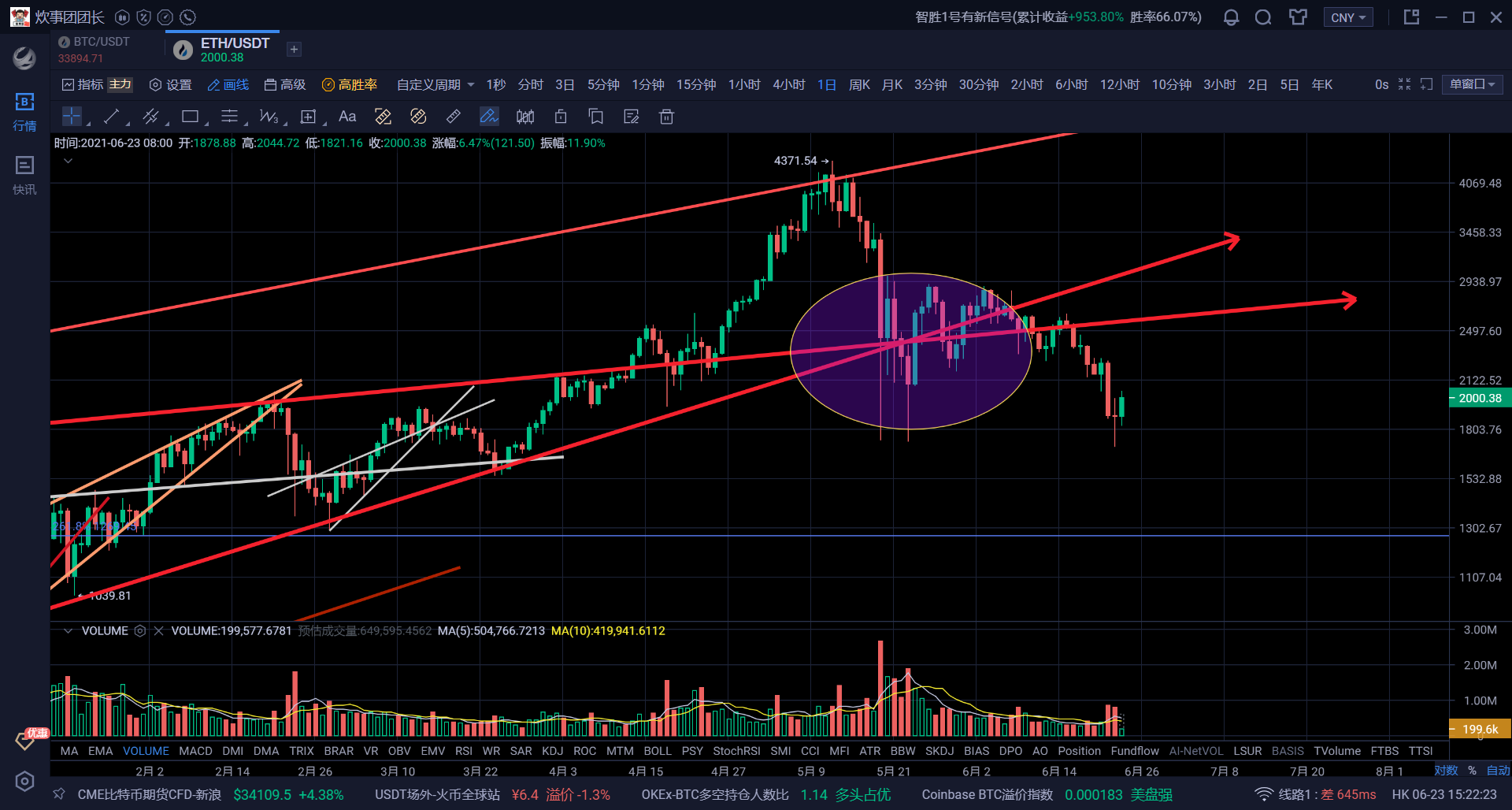Viewport: 1512px width, 810px height.
Task: Add a new symbol tab
Action: (294, 50)
